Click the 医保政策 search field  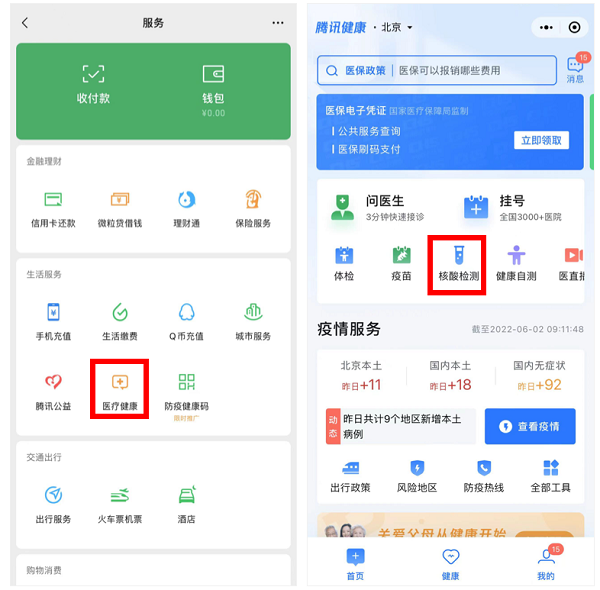pos(437,70)
